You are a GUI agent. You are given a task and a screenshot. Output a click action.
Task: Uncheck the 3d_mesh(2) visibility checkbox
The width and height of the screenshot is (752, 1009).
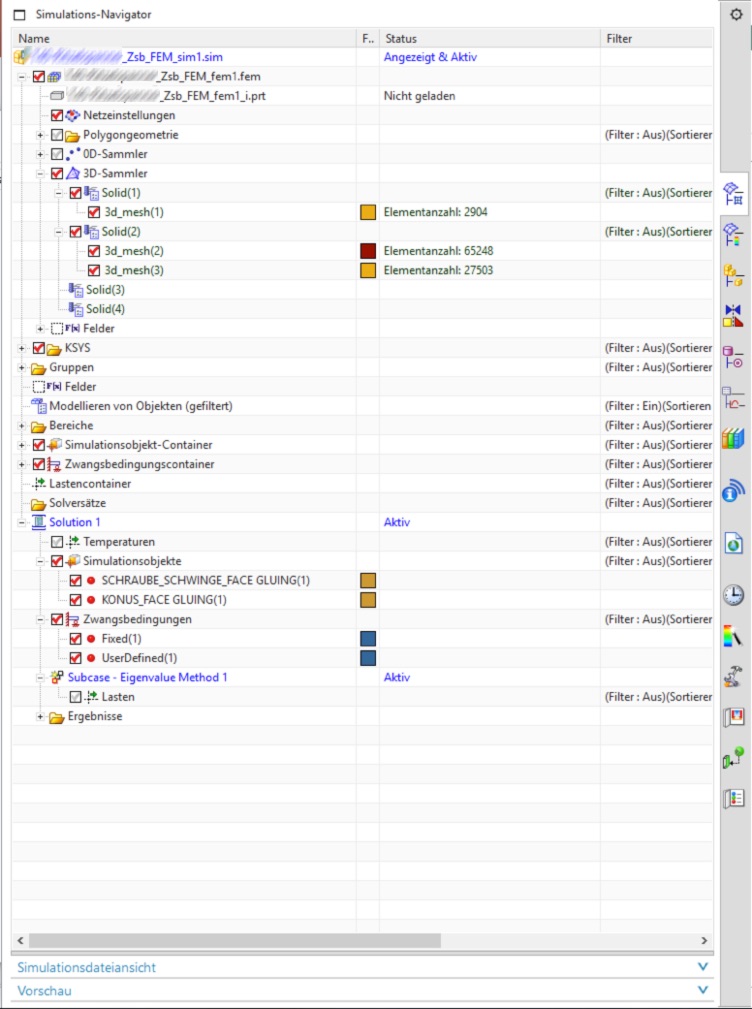click(x=94, y=251)
